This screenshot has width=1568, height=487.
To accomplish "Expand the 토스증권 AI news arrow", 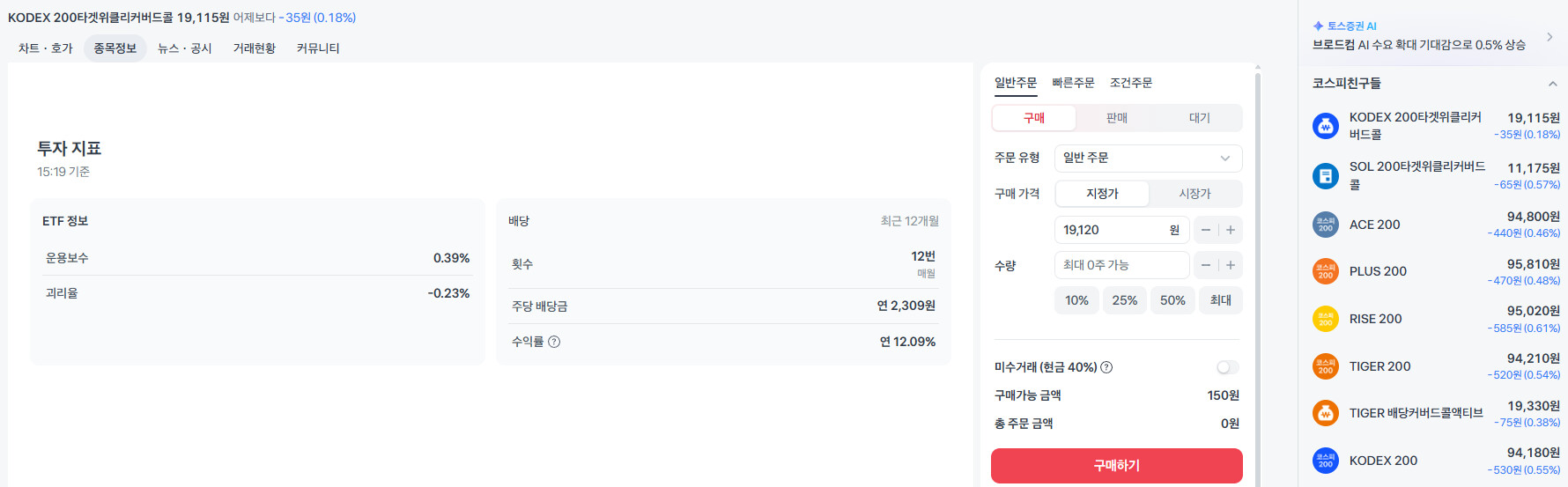I will (1550, 37).
